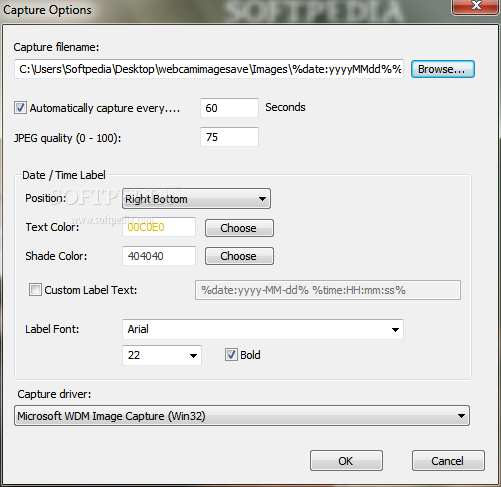Choose a new Text Color
The height and width of the screenshot is (487, 501).
click(x=239, y=228)
